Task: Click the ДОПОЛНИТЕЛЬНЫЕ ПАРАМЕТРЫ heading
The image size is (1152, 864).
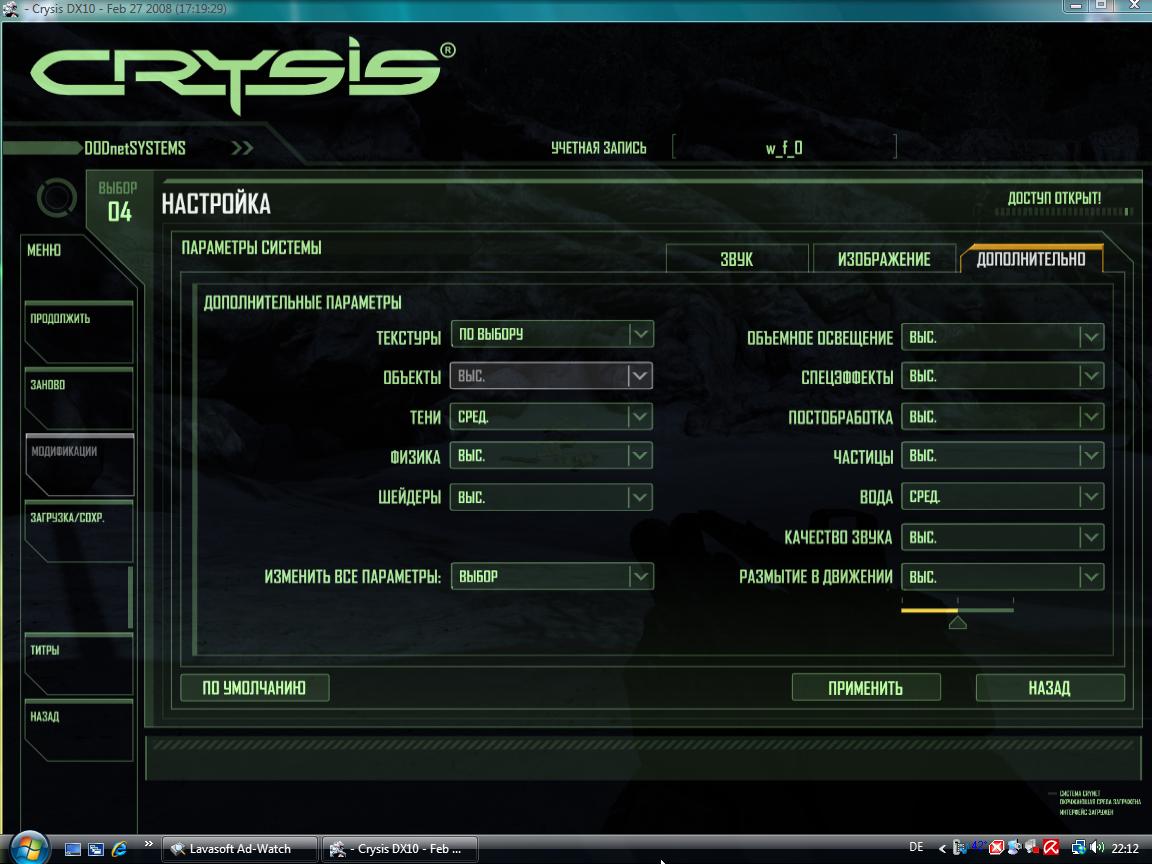Action: (x=303, y=302)
